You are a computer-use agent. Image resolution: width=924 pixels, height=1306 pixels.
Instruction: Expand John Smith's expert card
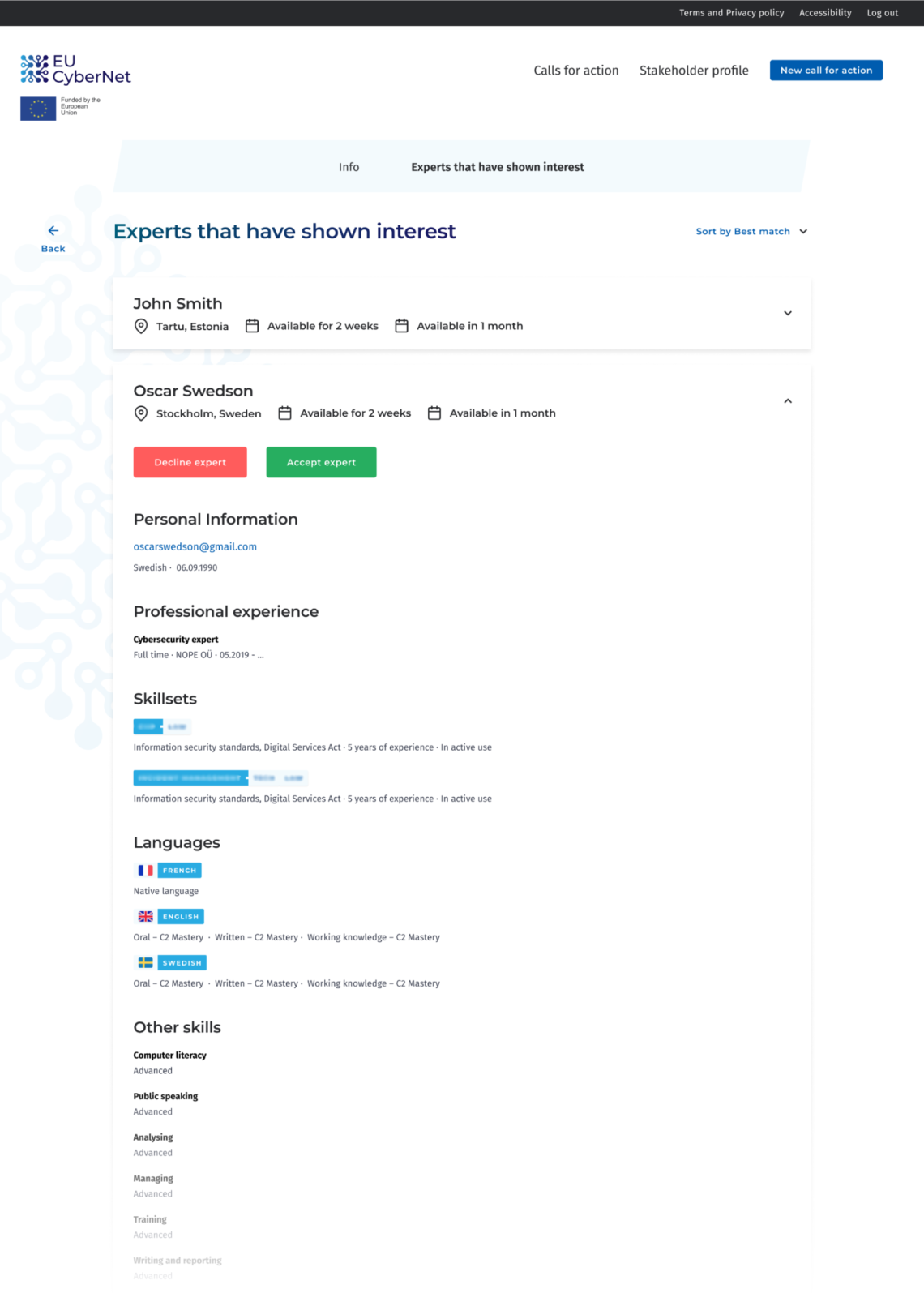point(787,314)
